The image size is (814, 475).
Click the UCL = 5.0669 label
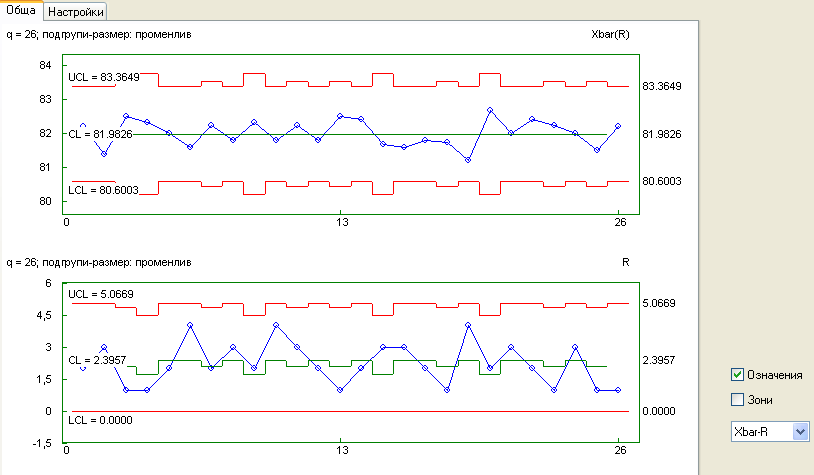coord(100,294)
